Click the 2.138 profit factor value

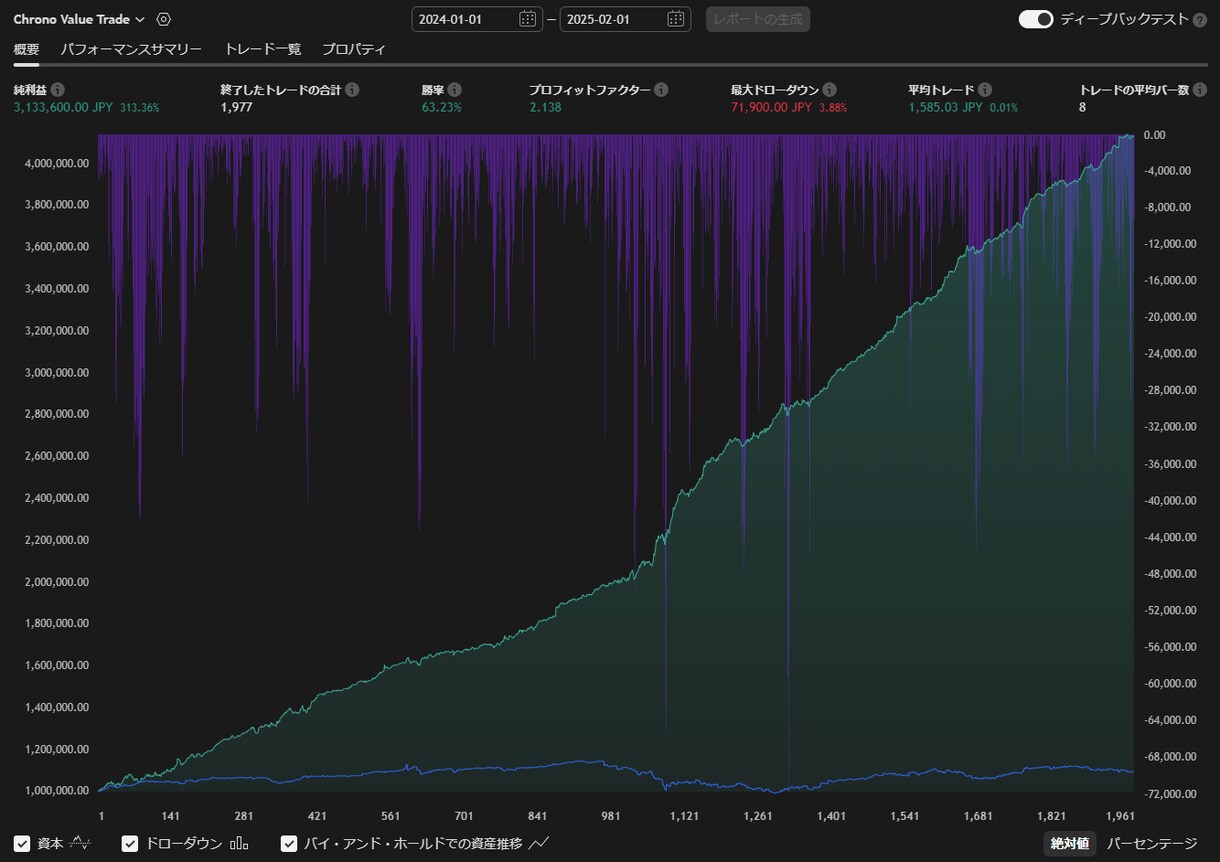(x=545, y=107)
